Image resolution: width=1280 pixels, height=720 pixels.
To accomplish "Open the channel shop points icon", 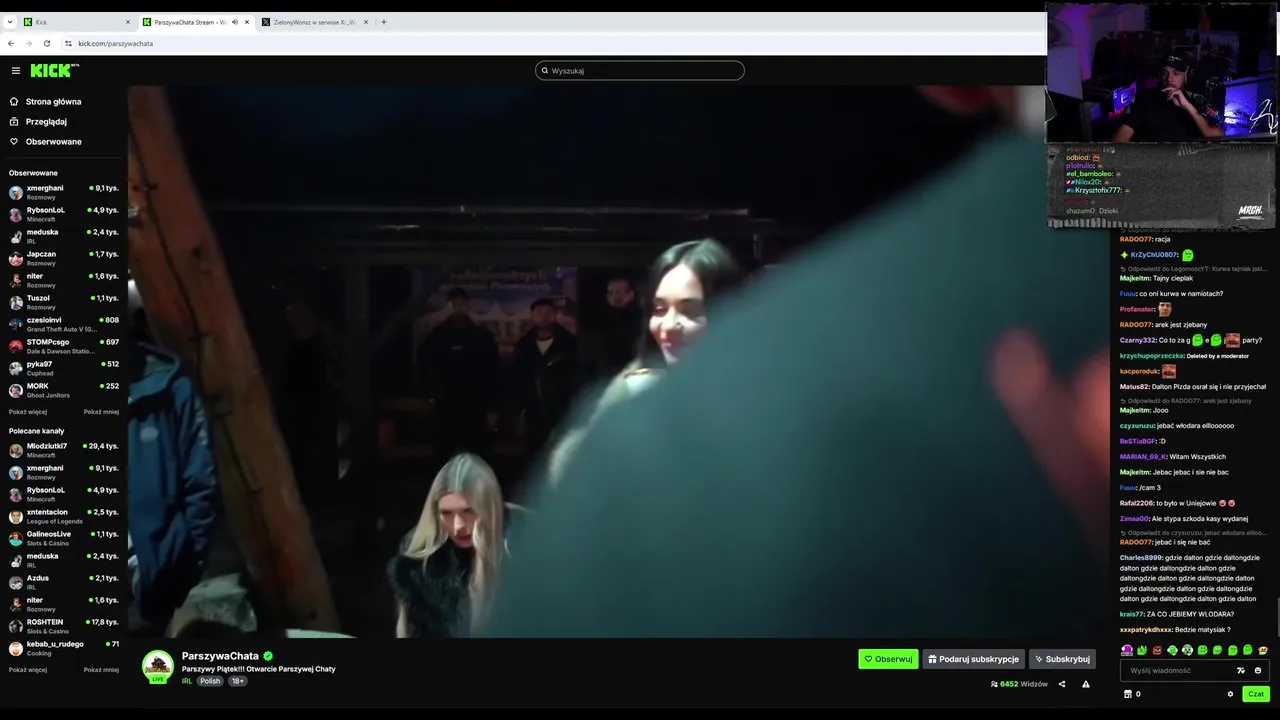I will 1128,694.
